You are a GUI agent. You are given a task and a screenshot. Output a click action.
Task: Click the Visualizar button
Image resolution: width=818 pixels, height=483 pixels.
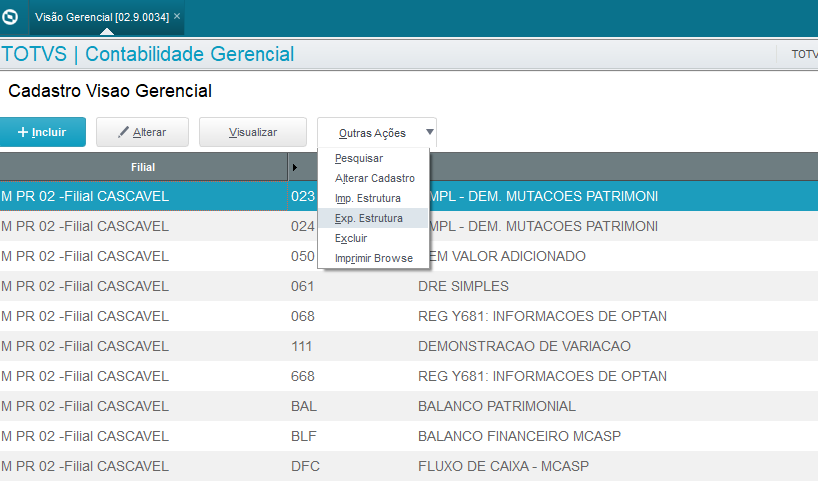(x=253, y=132)
